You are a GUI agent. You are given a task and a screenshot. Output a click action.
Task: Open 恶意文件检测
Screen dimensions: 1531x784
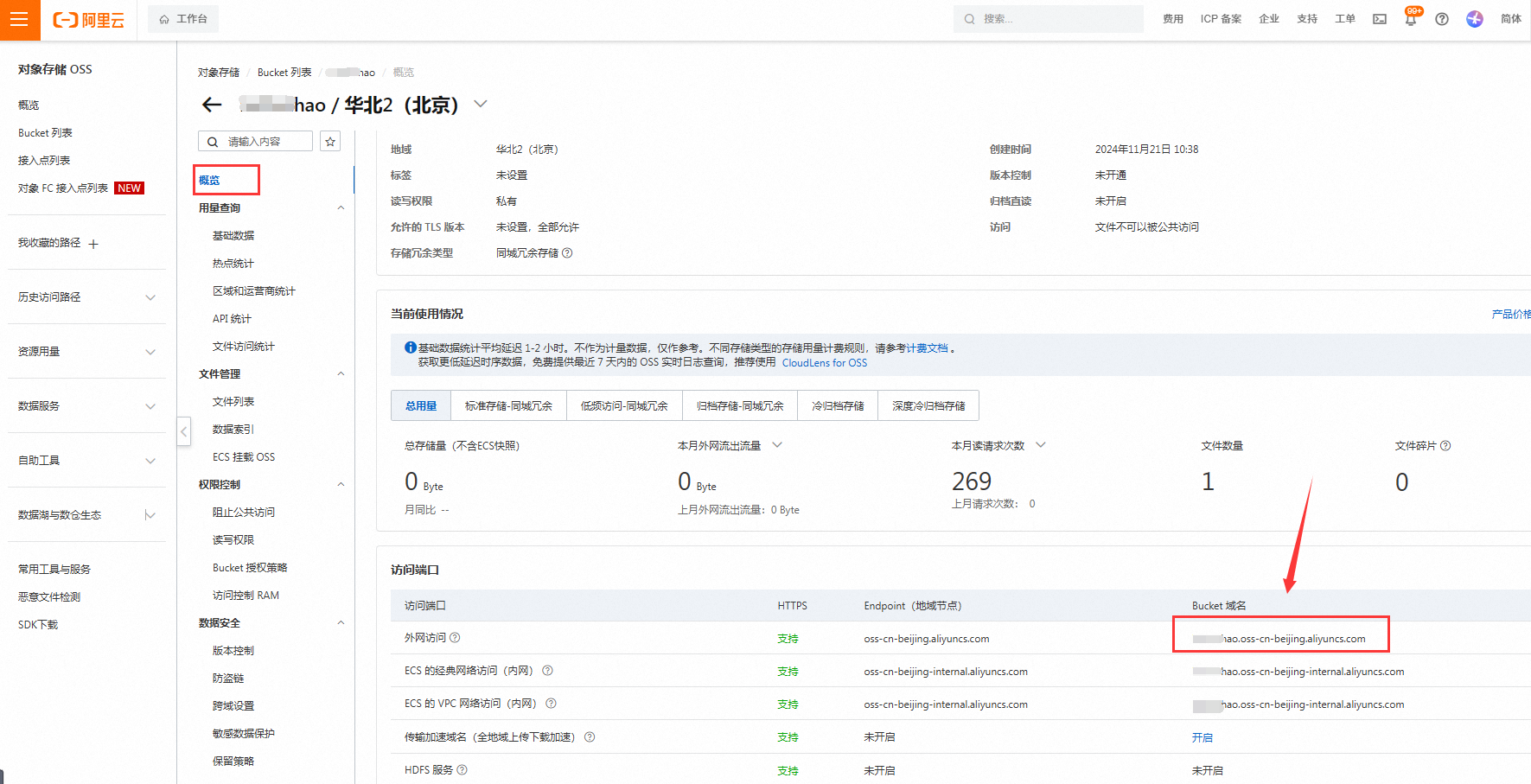click(x=49, y=596)
